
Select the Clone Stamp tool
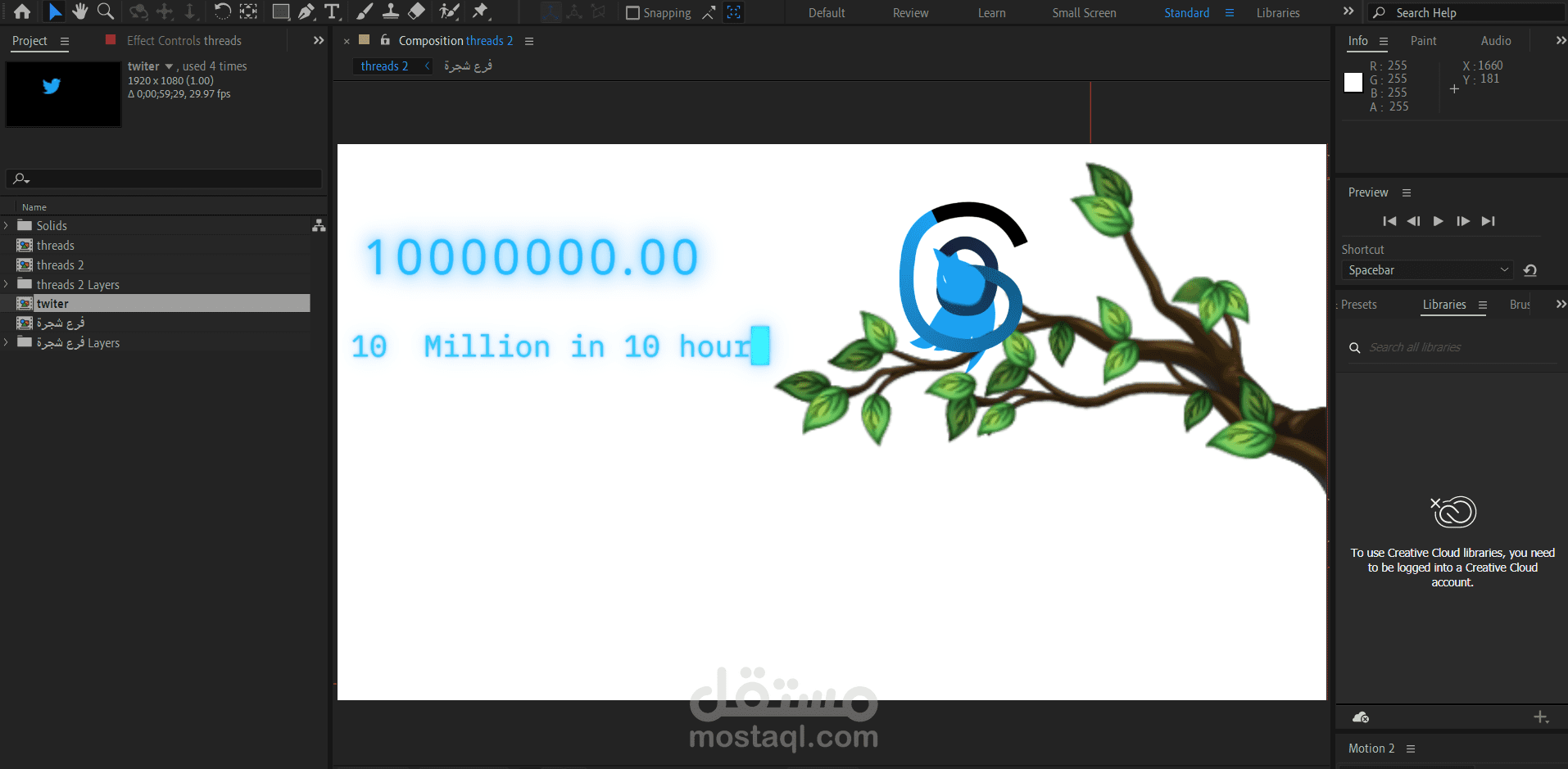[x=391, y=11]
